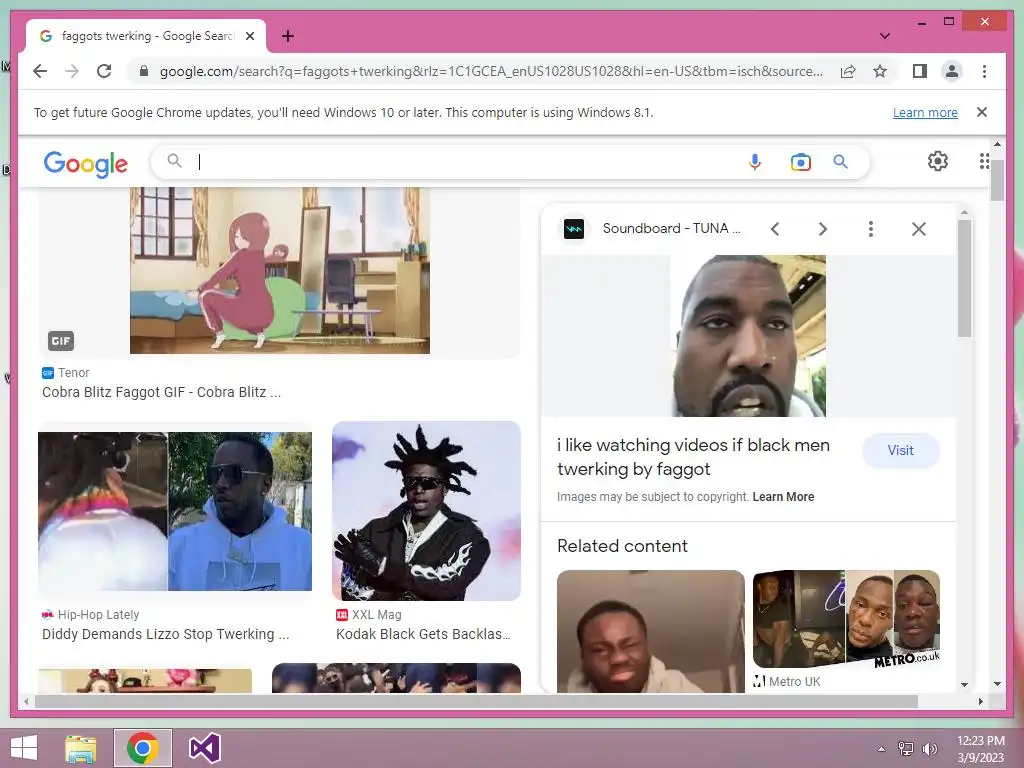Show previous image in preview panel

[775, 229]
